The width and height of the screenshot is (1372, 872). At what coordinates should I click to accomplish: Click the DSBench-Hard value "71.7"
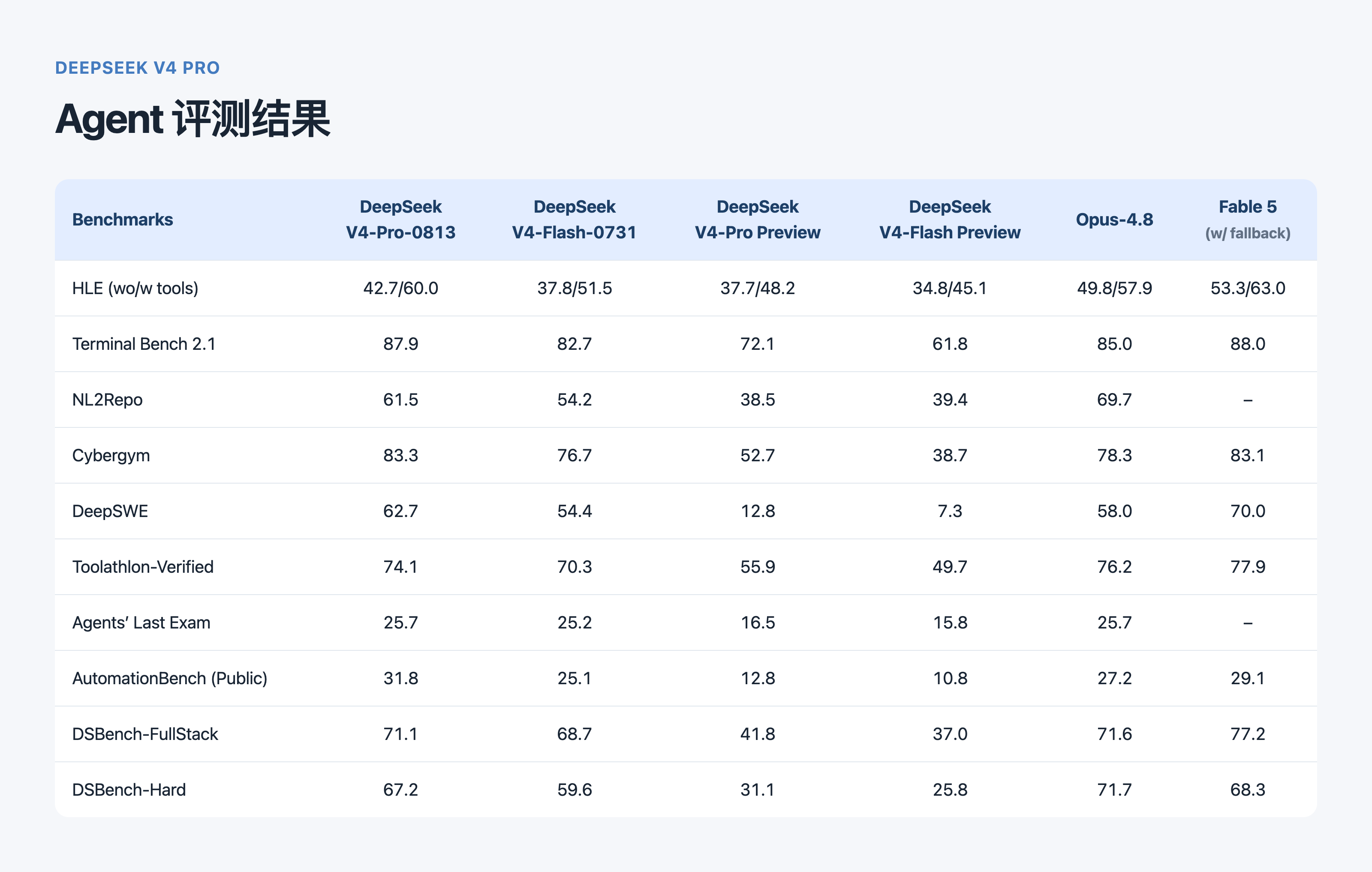coord(1114,790)
